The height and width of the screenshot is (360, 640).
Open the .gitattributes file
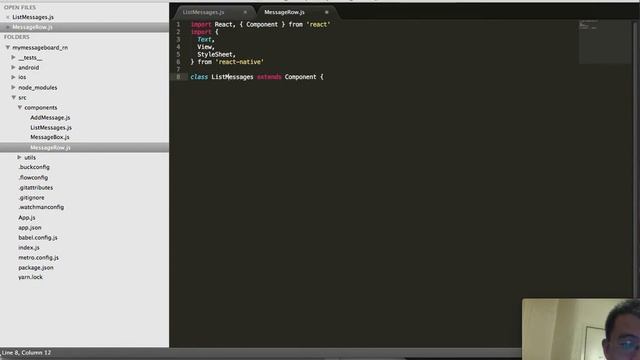(36, 188)
